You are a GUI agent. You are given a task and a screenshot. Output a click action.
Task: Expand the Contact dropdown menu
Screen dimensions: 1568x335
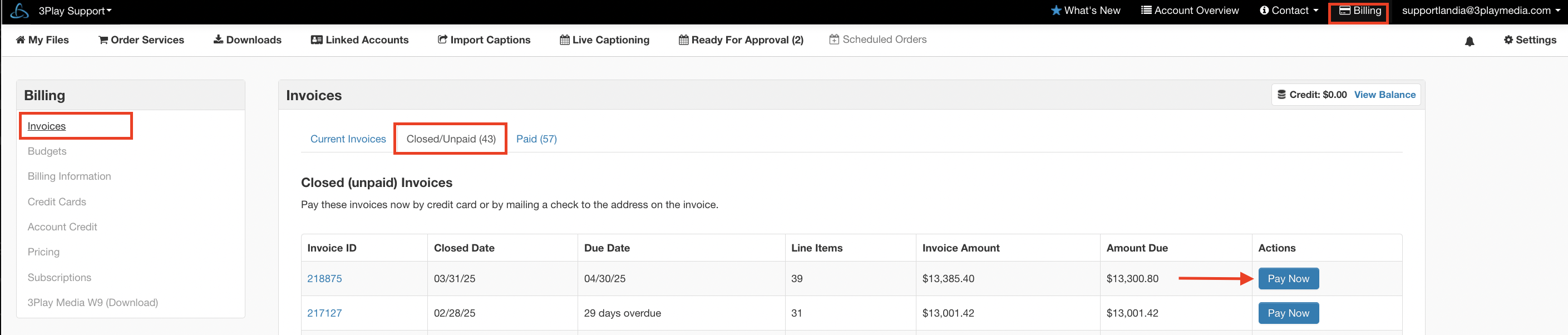point(1289,11)
